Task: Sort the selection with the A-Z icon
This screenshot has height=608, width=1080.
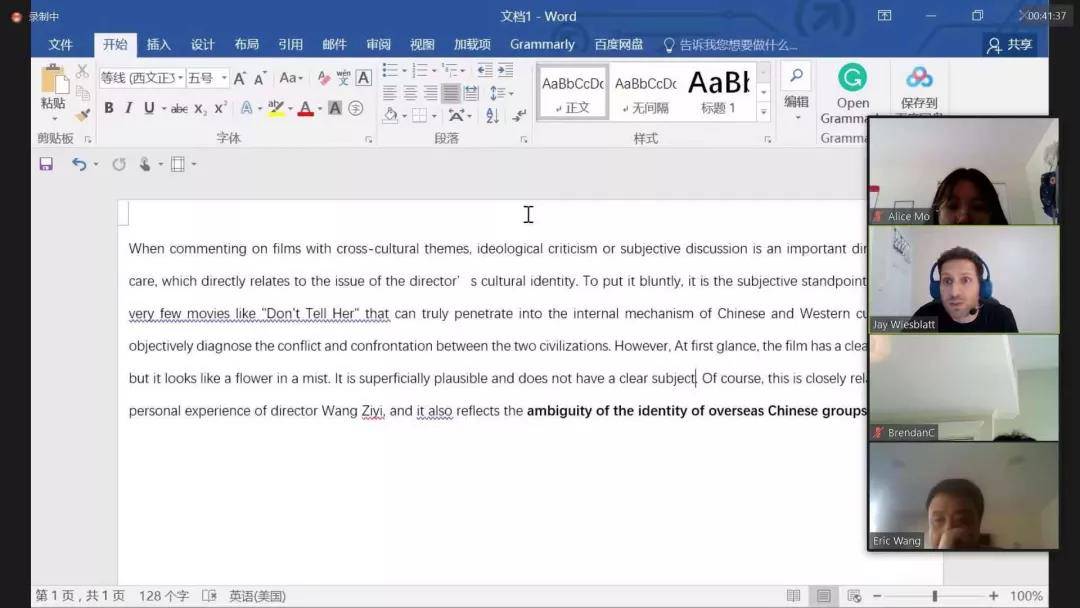Action: click(x=492, y=115)
